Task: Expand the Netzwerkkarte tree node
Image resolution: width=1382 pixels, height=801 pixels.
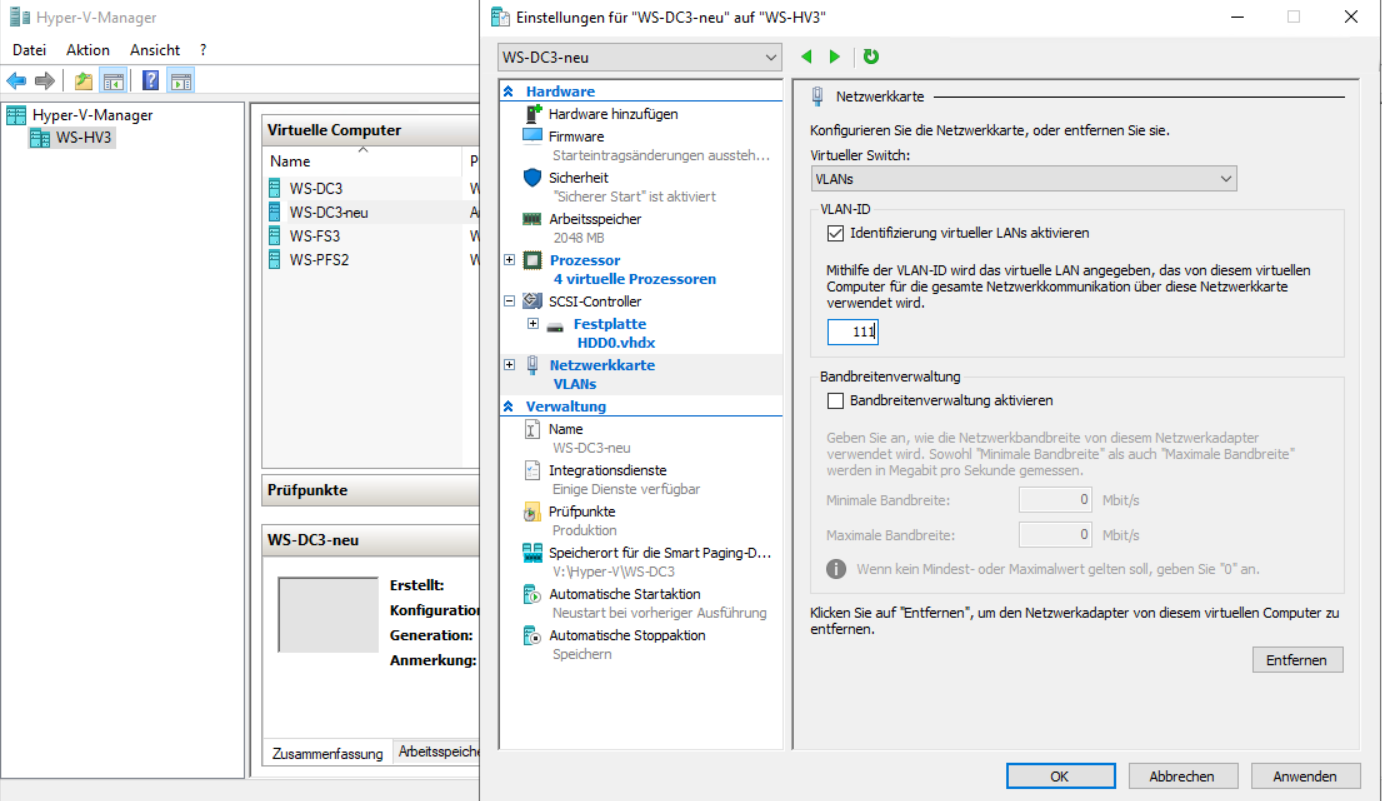Action: pos(509,365)
